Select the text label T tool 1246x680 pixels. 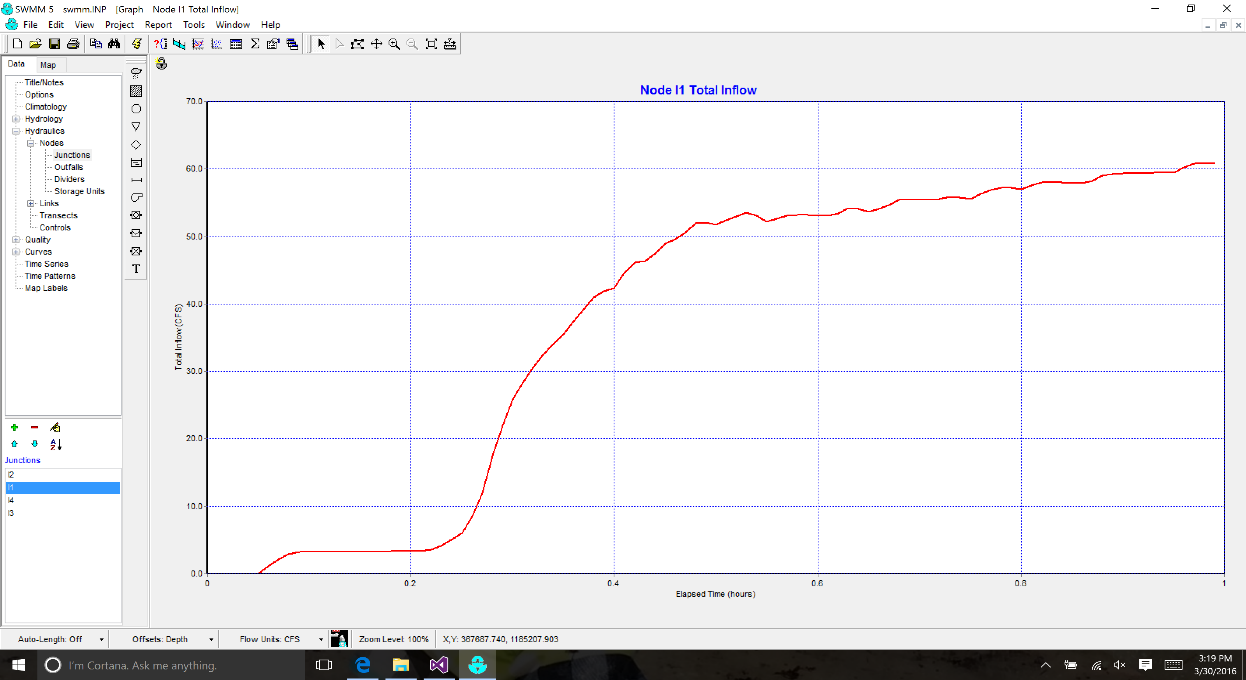point(136,269)
